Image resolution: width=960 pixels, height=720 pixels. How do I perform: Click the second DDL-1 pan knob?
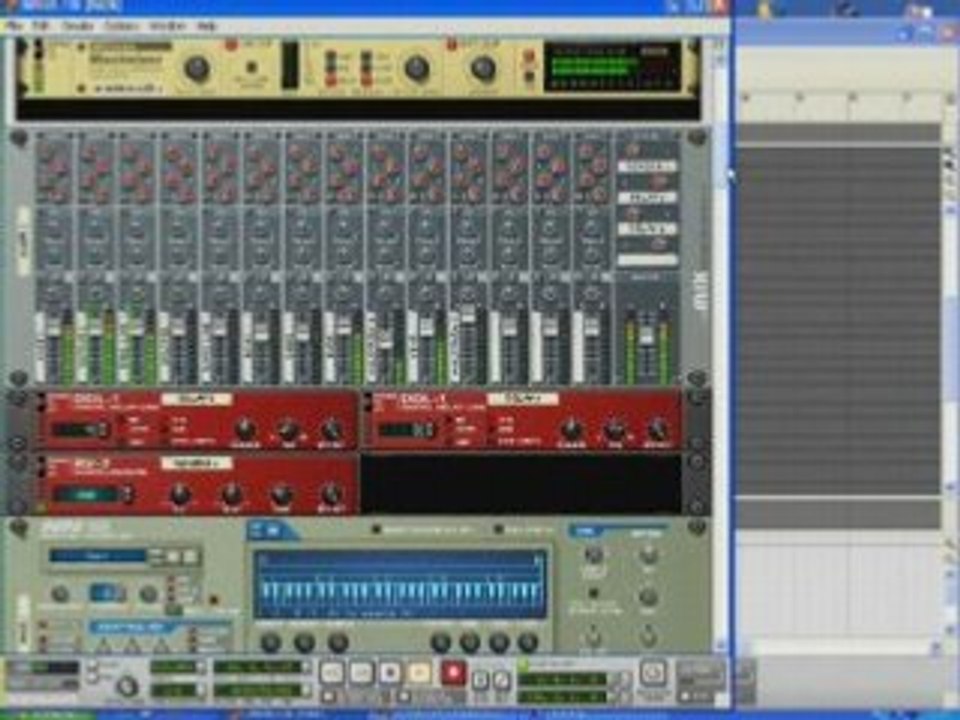click(x=615, y=430)
